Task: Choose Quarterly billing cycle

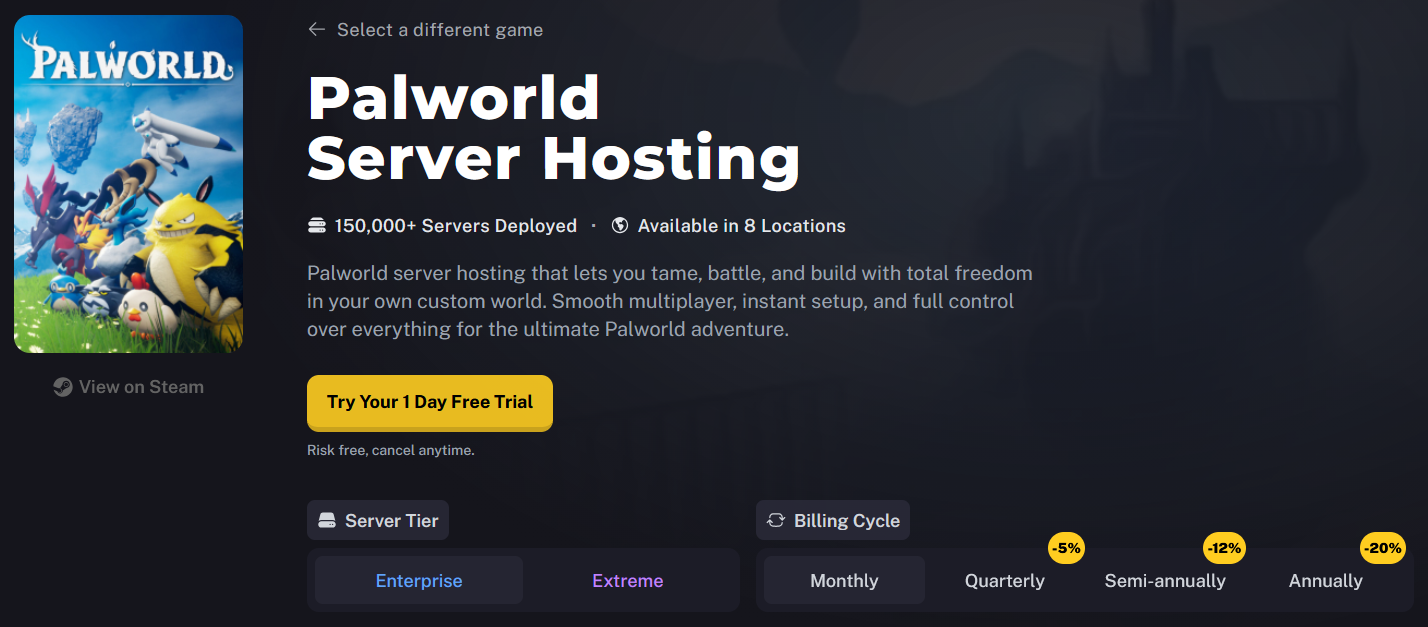Action: (1005, 581)
